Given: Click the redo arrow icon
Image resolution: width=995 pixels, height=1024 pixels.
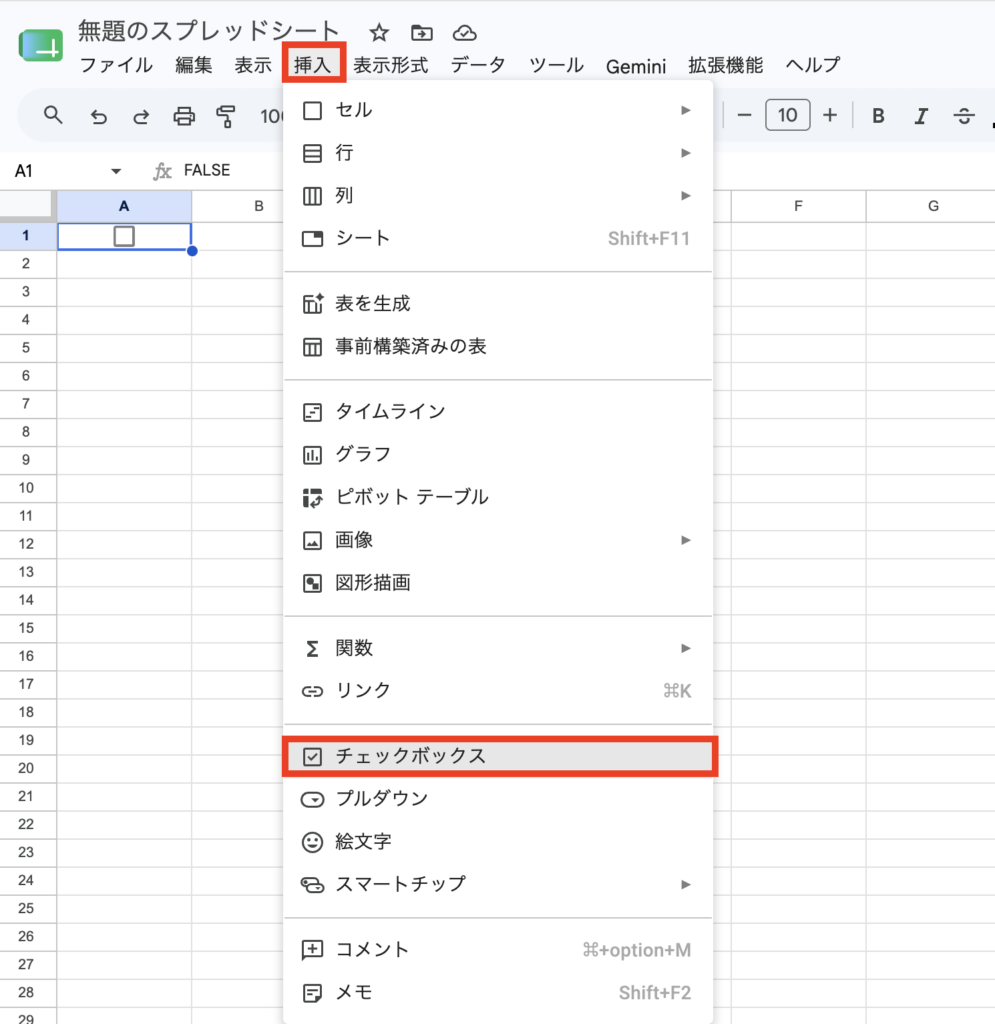Looking at the screenshot, I should 140,116.
